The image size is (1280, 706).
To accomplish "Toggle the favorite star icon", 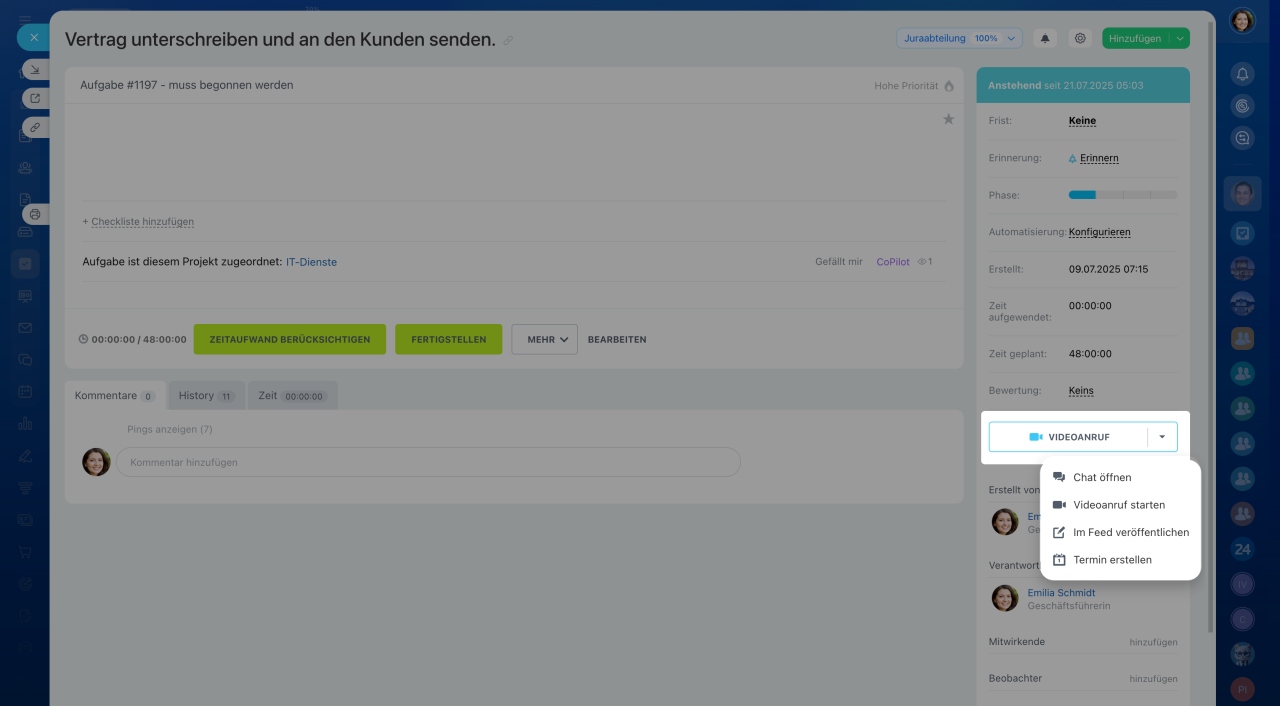I will click(948, 119).
